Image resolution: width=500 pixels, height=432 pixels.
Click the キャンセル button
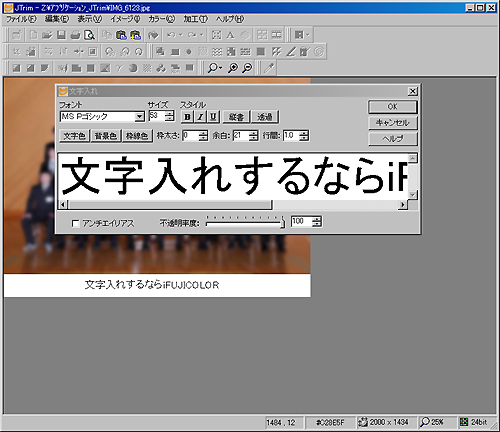pos(393,123)
